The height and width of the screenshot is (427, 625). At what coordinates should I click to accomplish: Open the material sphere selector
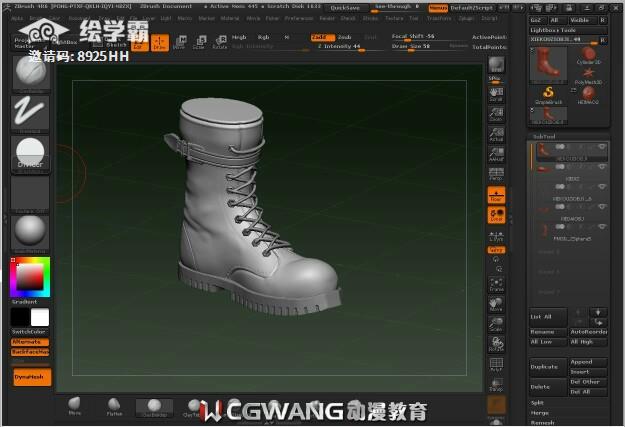point(30,234)
